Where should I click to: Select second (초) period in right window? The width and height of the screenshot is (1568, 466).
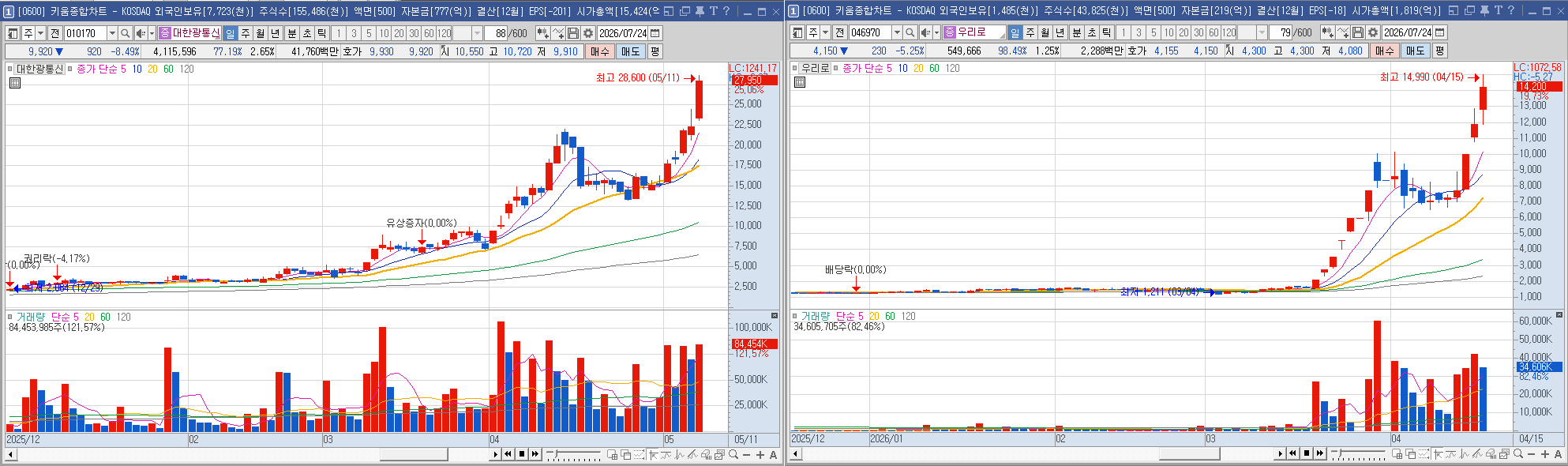click(1092, 32)
